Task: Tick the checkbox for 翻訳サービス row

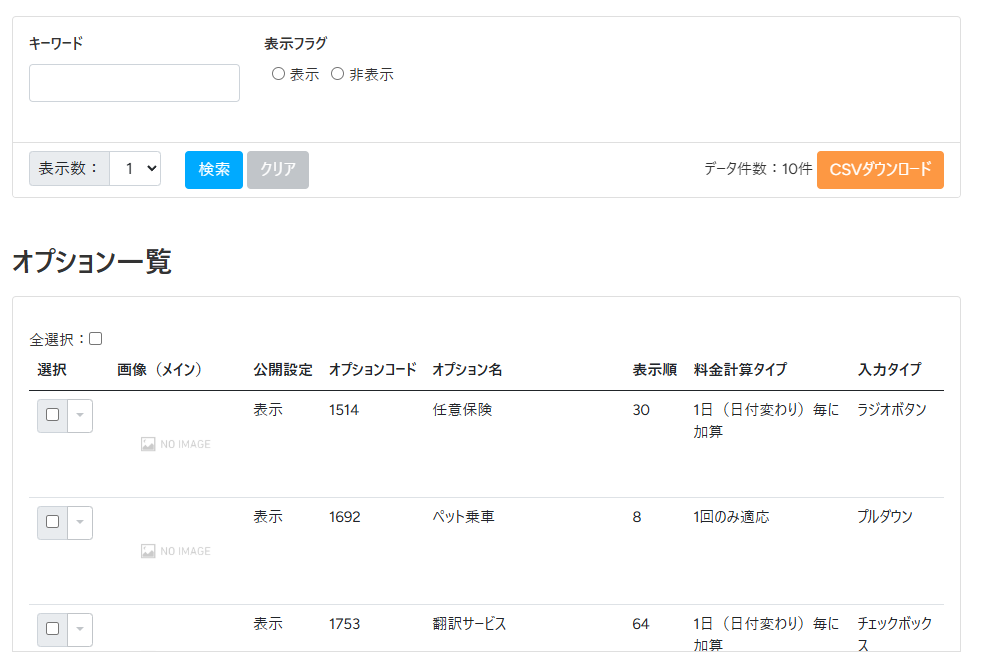Action: (53, 629)
